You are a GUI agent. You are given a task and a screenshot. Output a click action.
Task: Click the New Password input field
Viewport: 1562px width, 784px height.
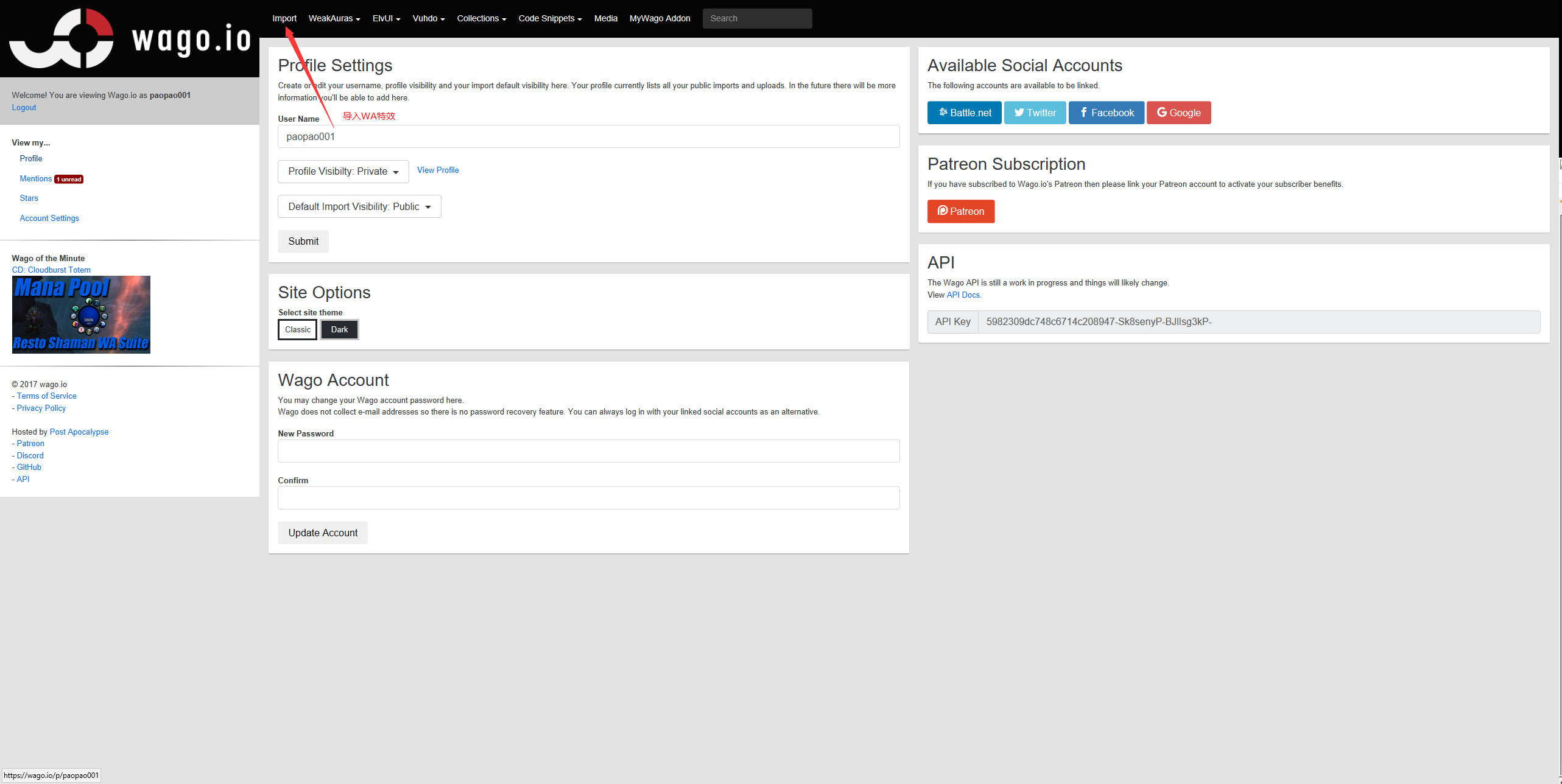[x=588, y=451]
